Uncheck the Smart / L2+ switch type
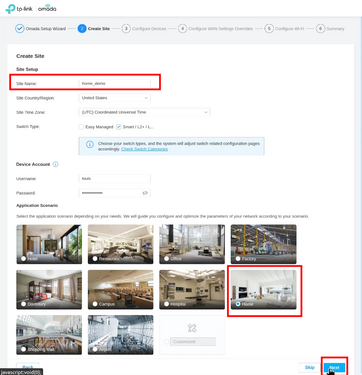Viewport: 362px width, 375px height. (x=118, y=127)
